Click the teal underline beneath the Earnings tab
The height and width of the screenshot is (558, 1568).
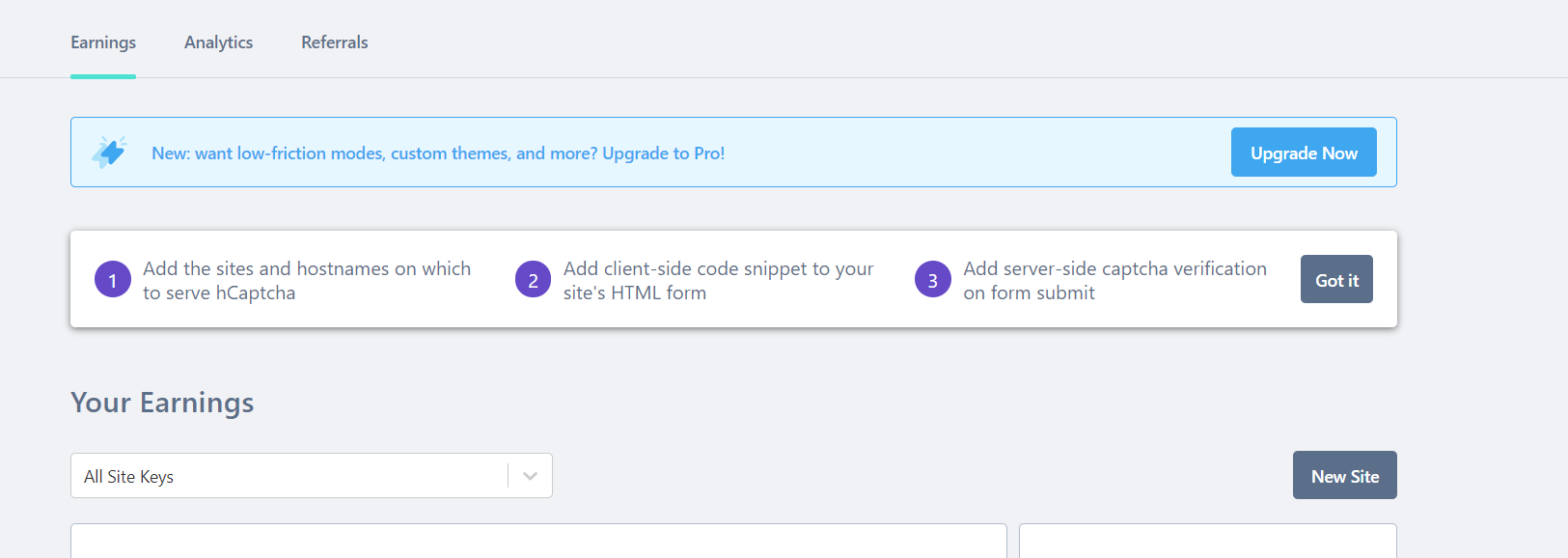pyautogui.click(x=103, y=76)
